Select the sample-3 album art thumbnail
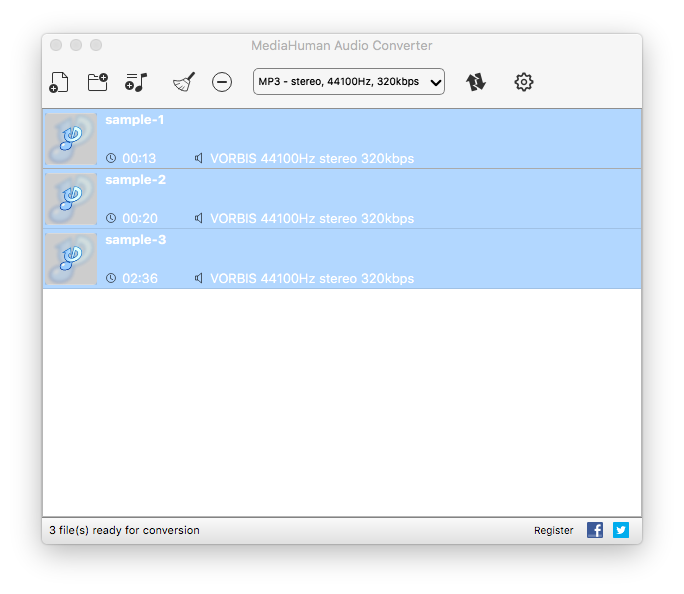The height and width of the screenshot is (594, 684). [71, 259]
